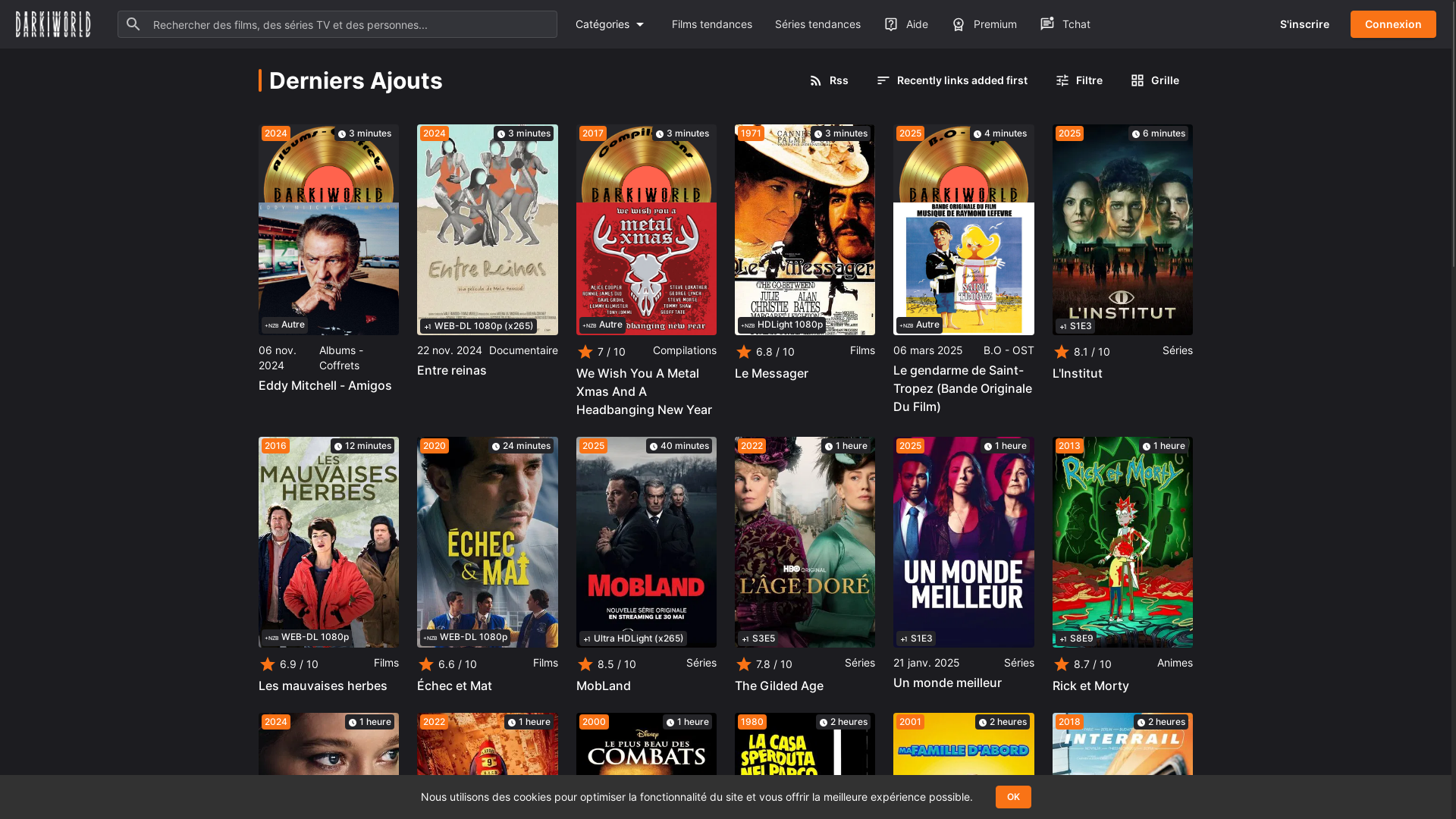1456x819 pixels.
Task: Click Documentaire category under Entre reinas
Action: click(523, 350)
